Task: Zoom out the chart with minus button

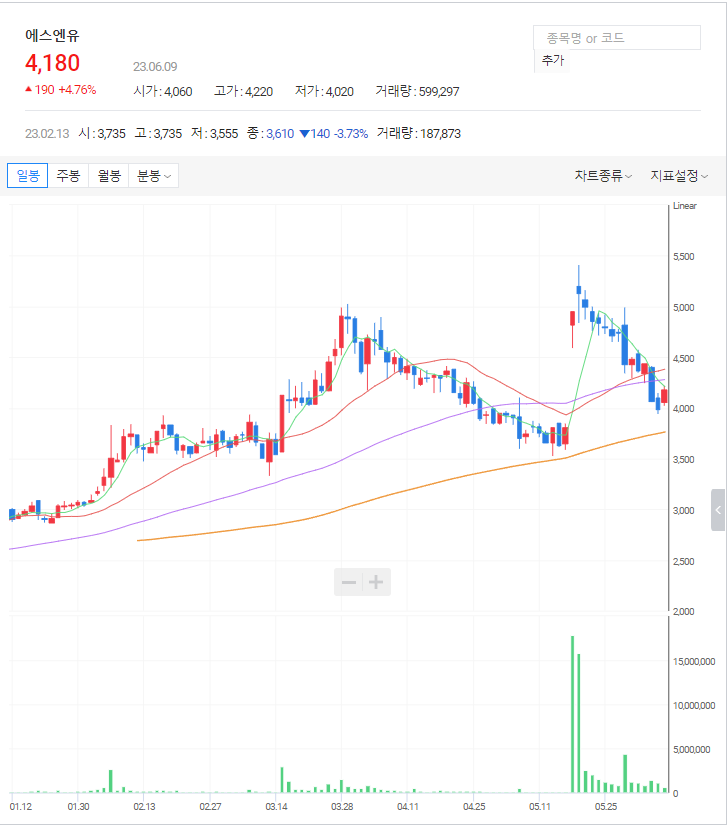Action: pyautogui.click(x=349, y=582)
